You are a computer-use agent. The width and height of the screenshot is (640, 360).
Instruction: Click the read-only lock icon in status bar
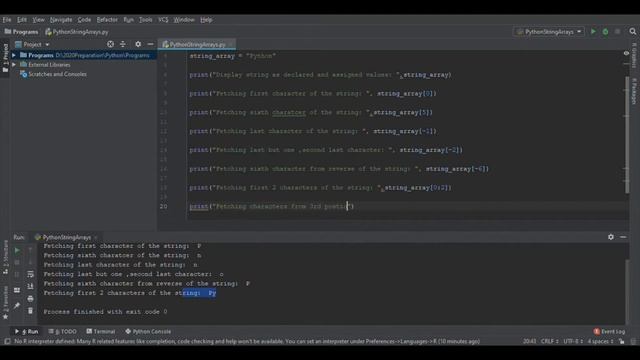pos(621,341)
